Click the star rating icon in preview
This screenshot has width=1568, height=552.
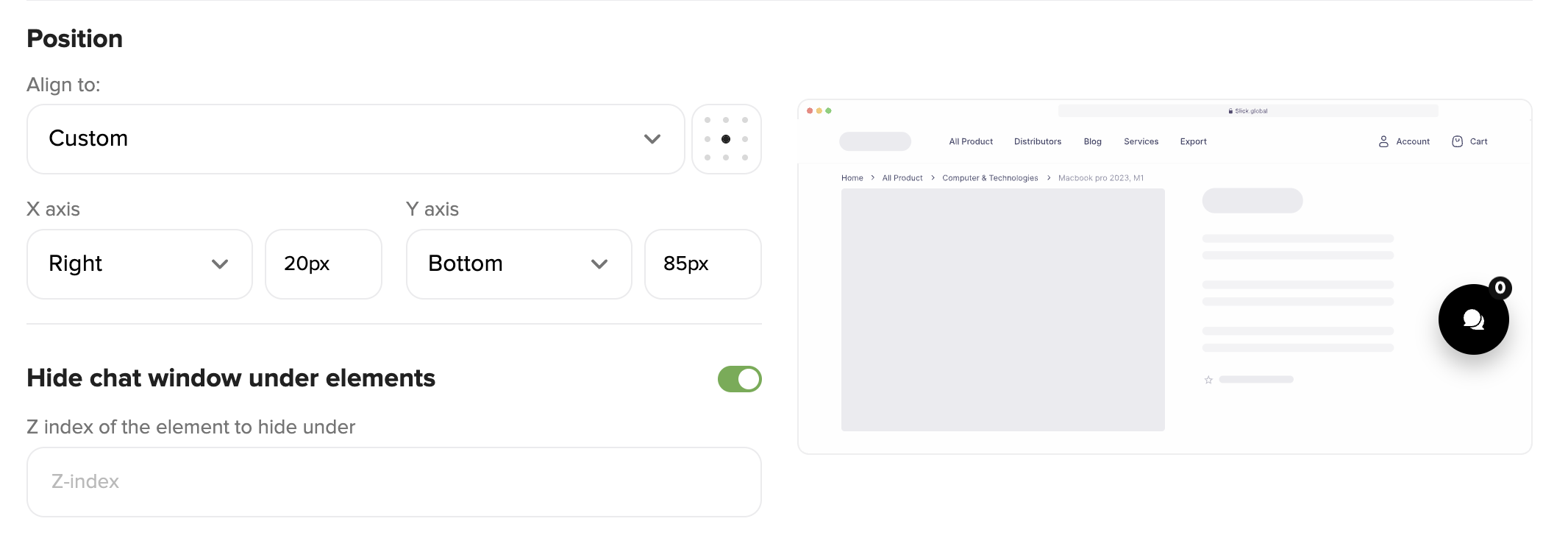(1208, 380)
